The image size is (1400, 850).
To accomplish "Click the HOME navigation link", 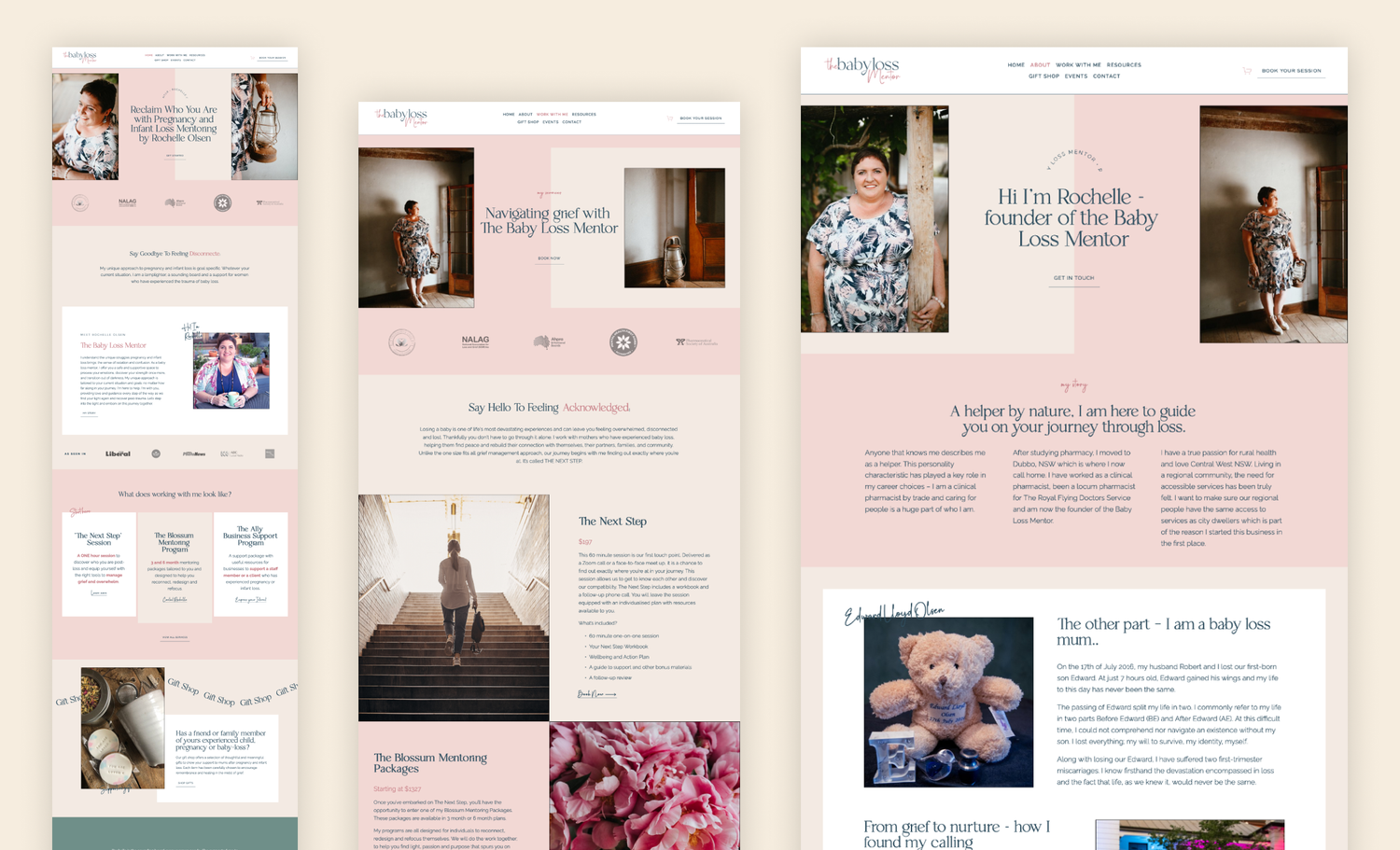I will (1016, 64).
